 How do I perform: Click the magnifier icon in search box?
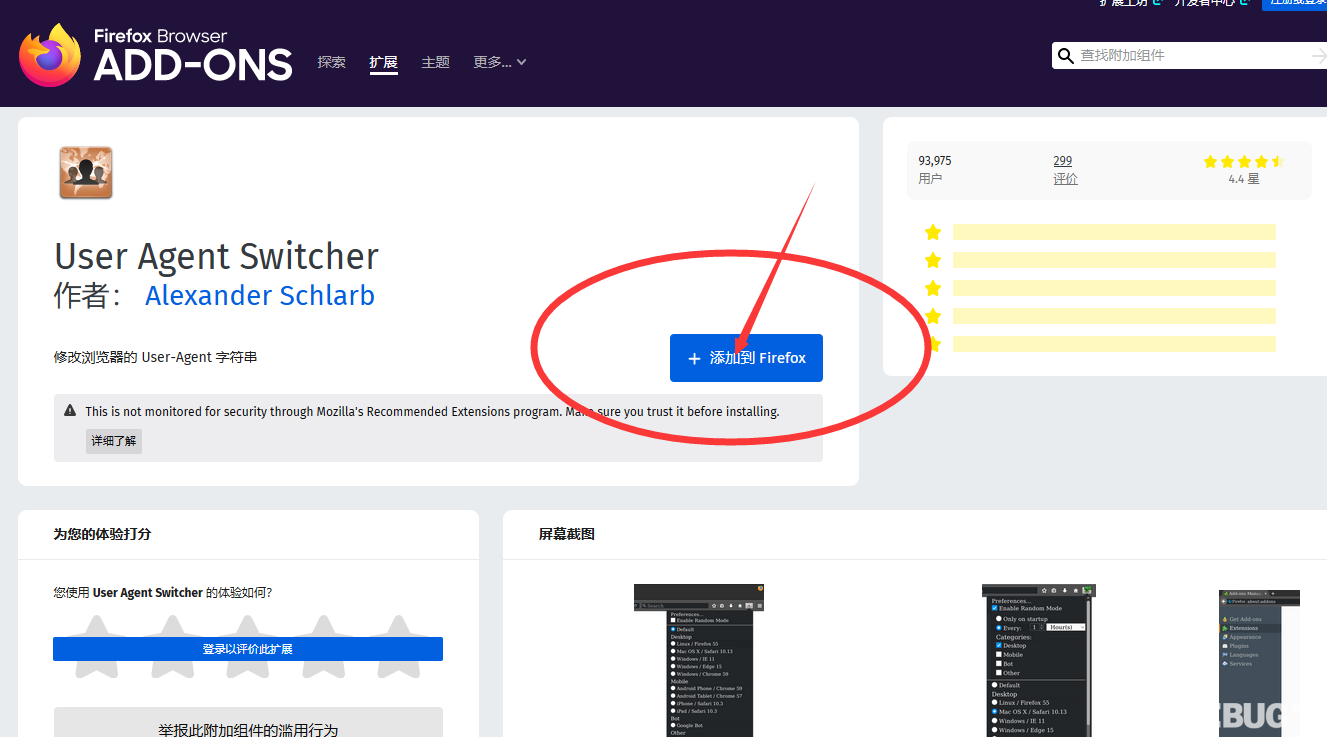tap(1066, 56)
